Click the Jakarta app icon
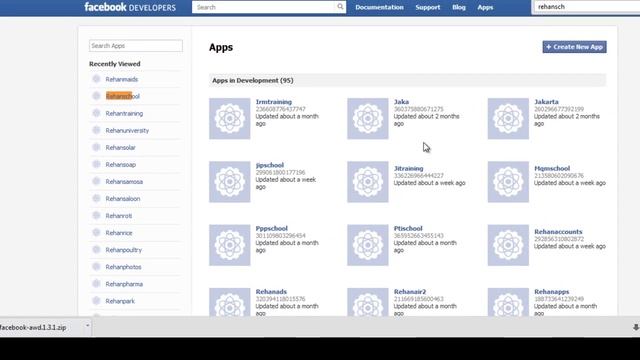This screenshot has height=360, width=640. (x=508, y=118)
